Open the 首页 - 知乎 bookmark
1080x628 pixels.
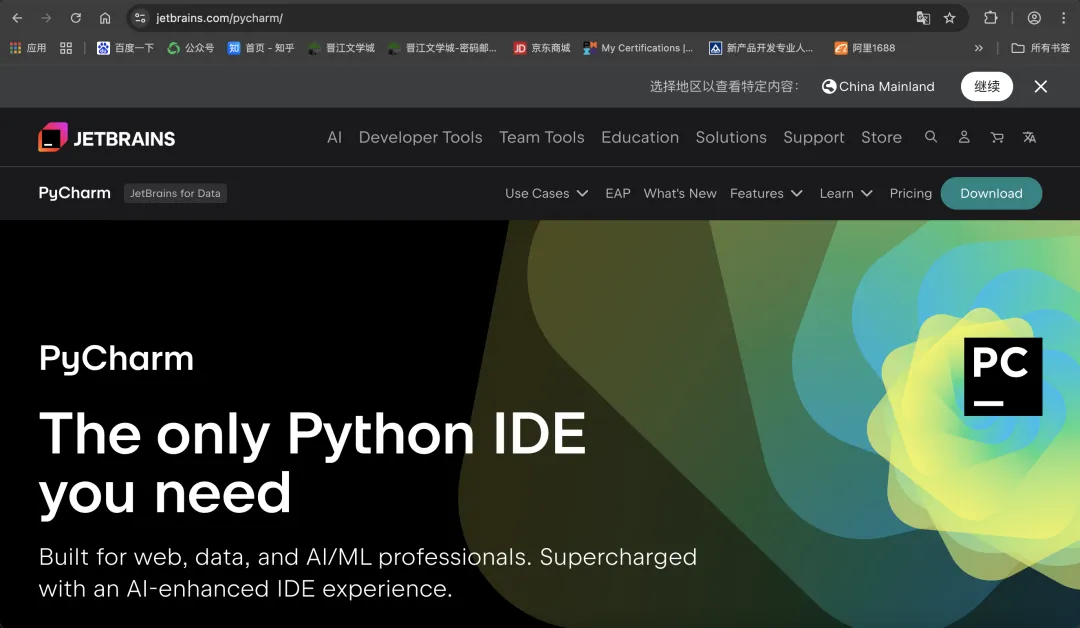pyautogui.click(x=261, y=48)
